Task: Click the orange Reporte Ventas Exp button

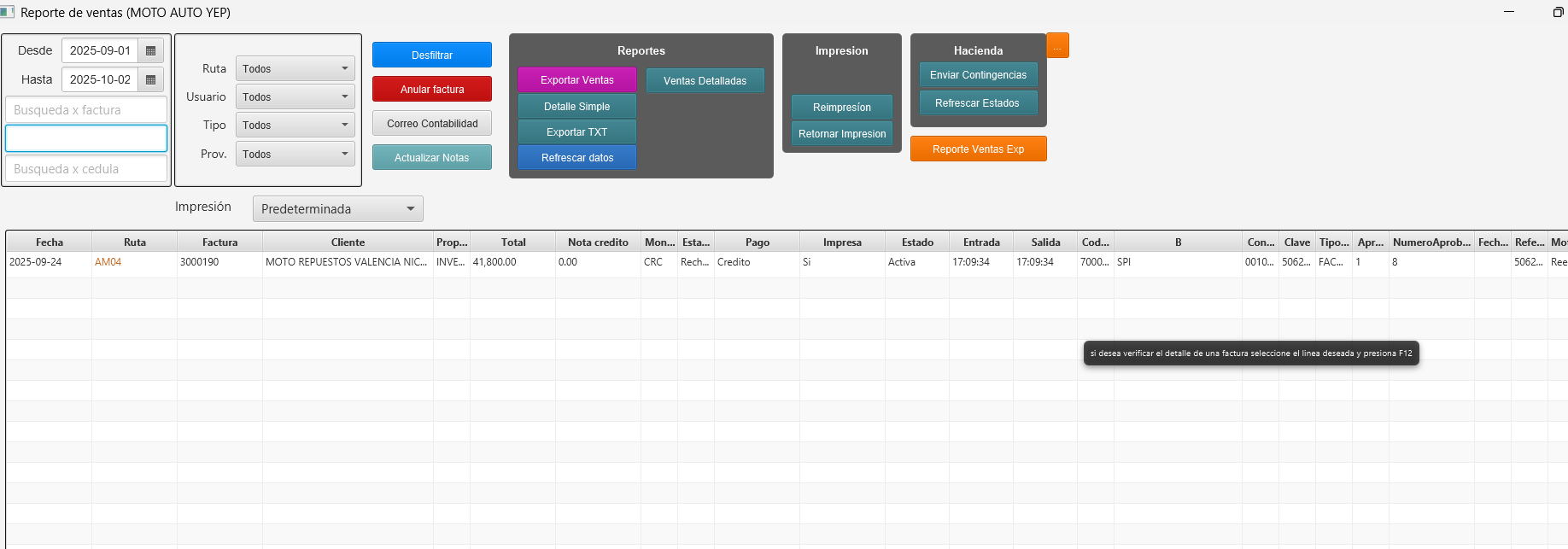Action: pyautogui.click(x=978, y=149)
